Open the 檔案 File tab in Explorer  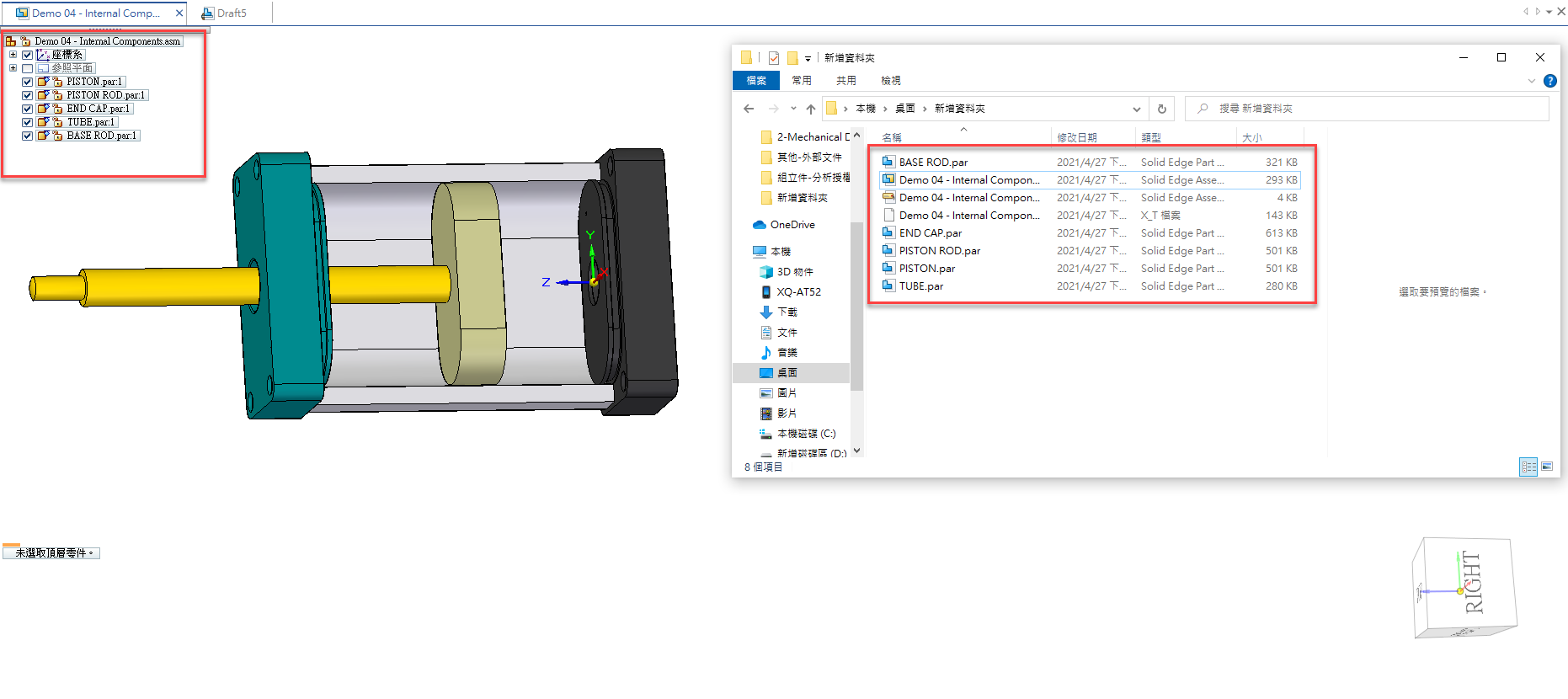756,81
